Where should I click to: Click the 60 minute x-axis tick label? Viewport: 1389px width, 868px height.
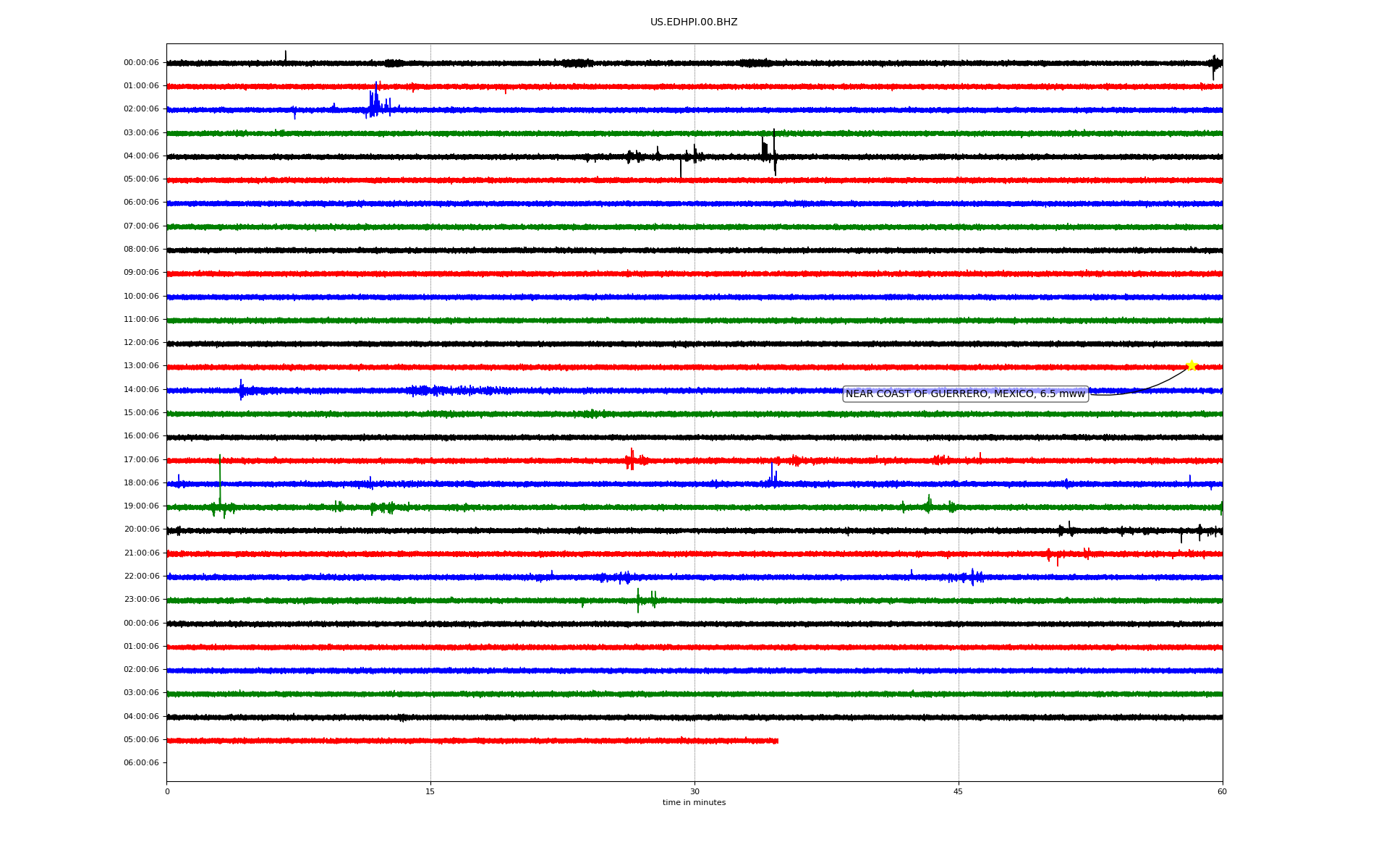[1222, 792]
